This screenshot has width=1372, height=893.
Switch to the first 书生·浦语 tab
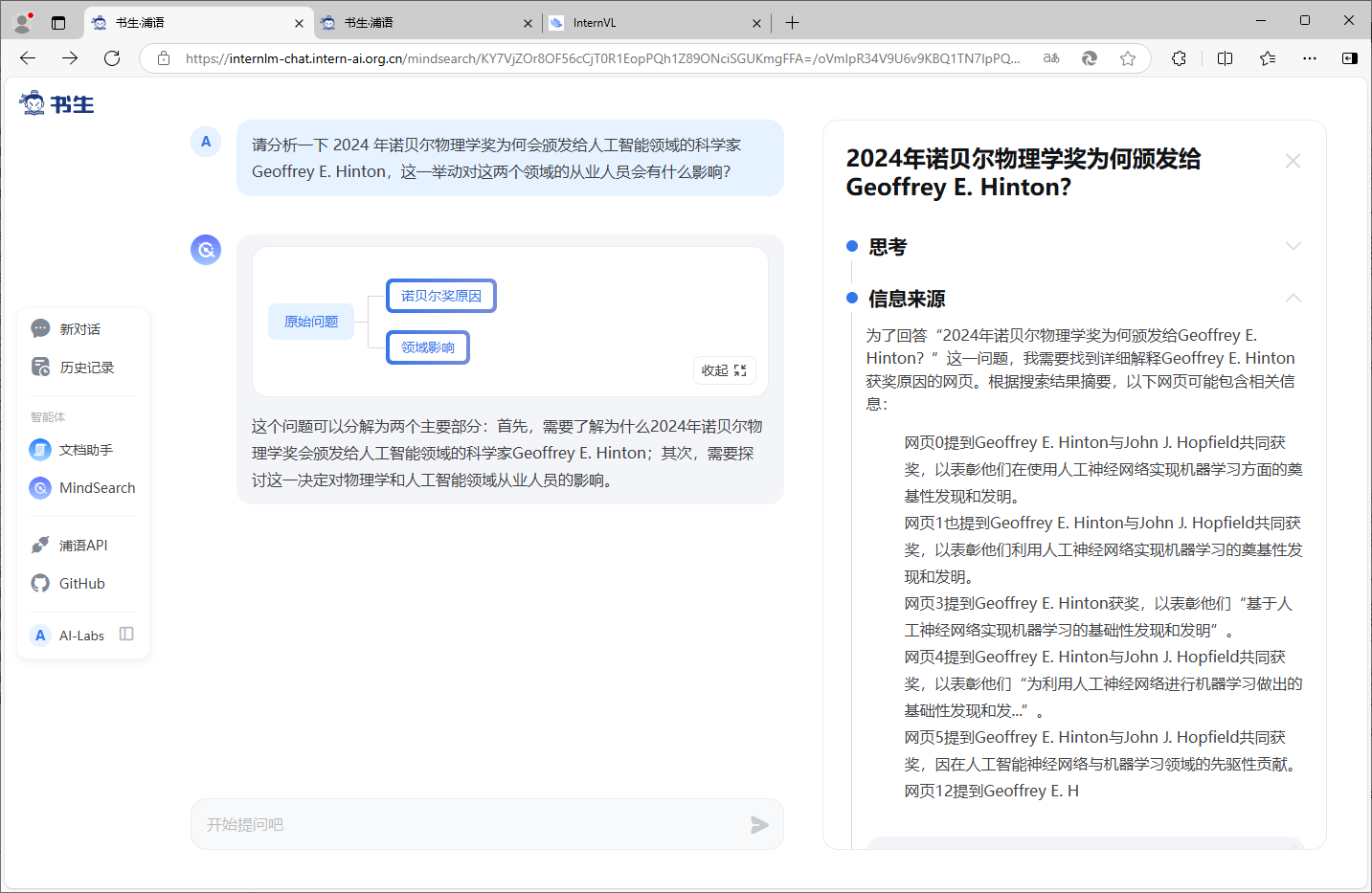[197, 23]
